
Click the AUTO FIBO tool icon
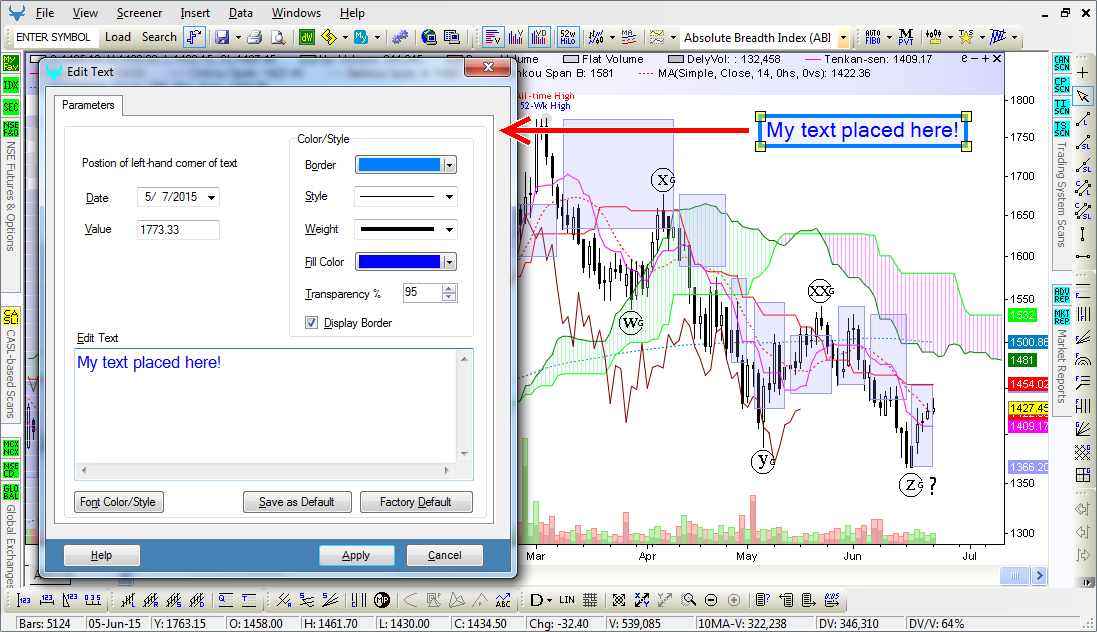coord(872,37)
